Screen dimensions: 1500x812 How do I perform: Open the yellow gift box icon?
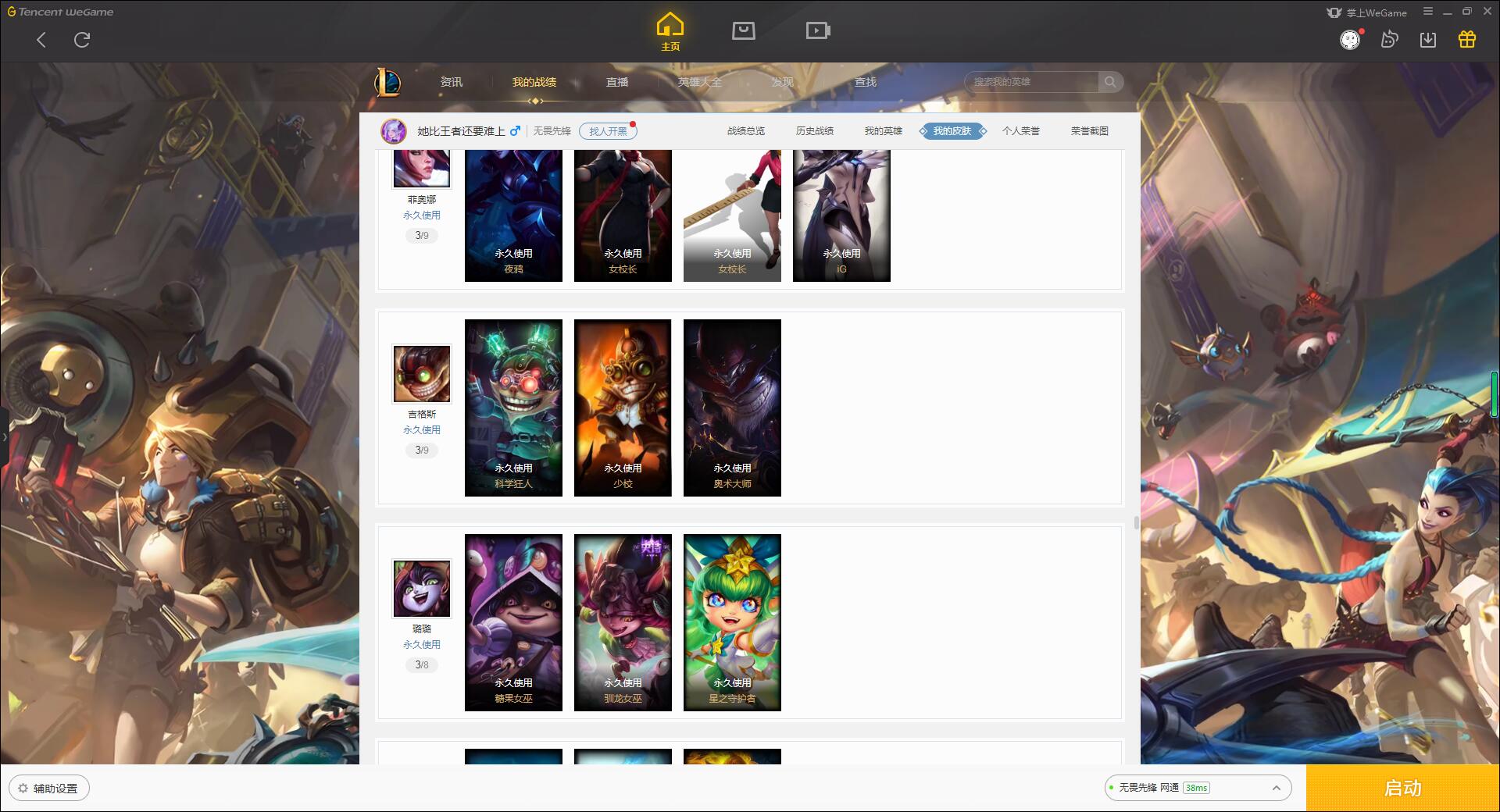point(1467,40)
